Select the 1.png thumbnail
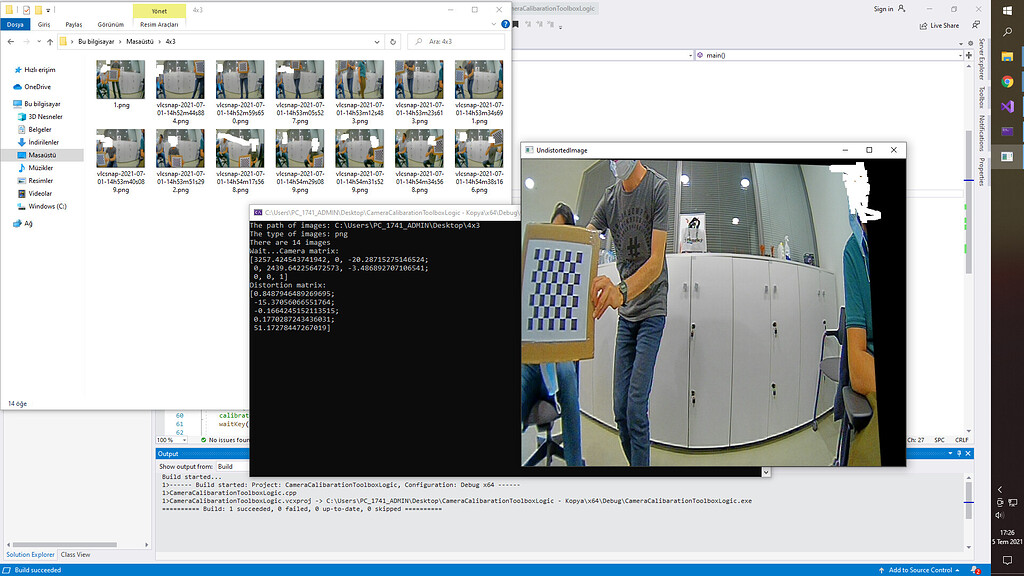Viewport: 1024px width, 576px height. tap(120, 80)
